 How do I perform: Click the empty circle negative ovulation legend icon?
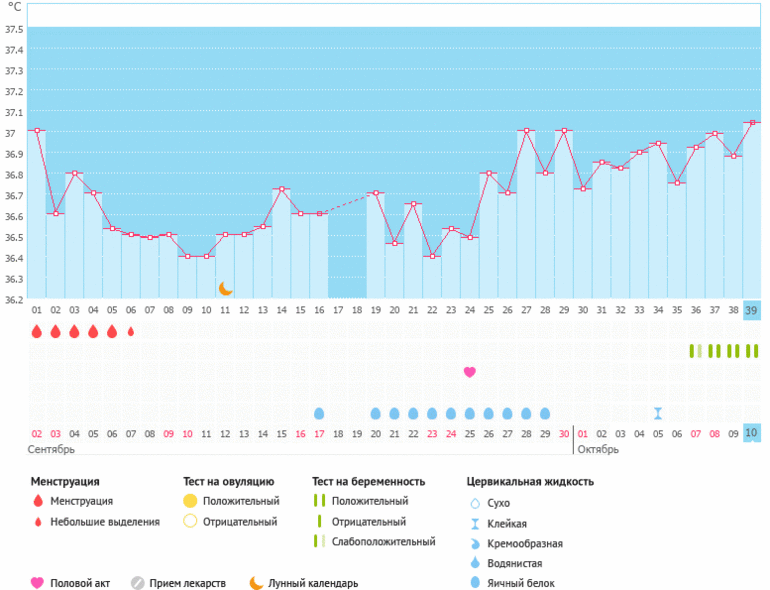(190, 521)
